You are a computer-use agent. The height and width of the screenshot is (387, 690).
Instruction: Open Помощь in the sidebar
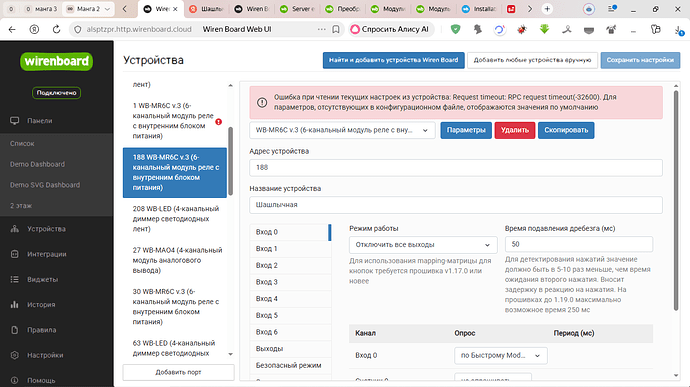click(x=41, y=380)
